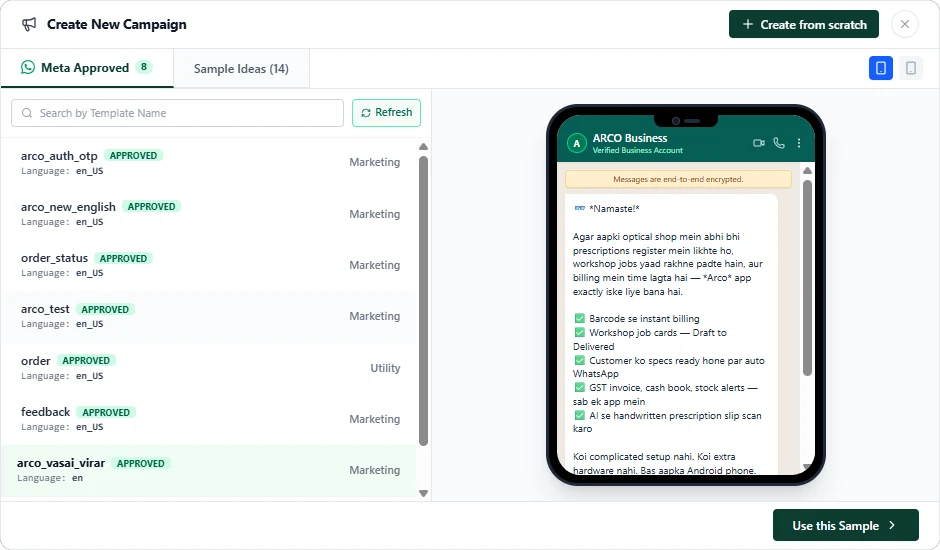Image resolution: width=940 pixels, height=550 pixels.
Task: Click the ARCO Business avatar circle
Action: pos(577,143)
